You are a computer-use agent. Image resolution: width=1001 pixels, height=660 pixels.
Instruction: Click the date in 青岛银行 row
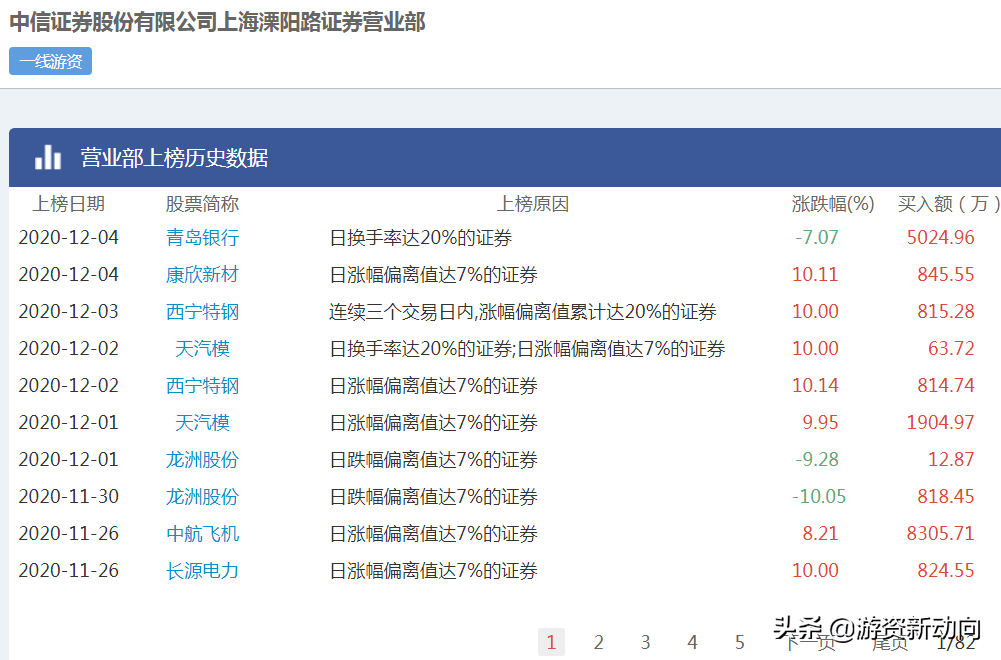[68, 237]
